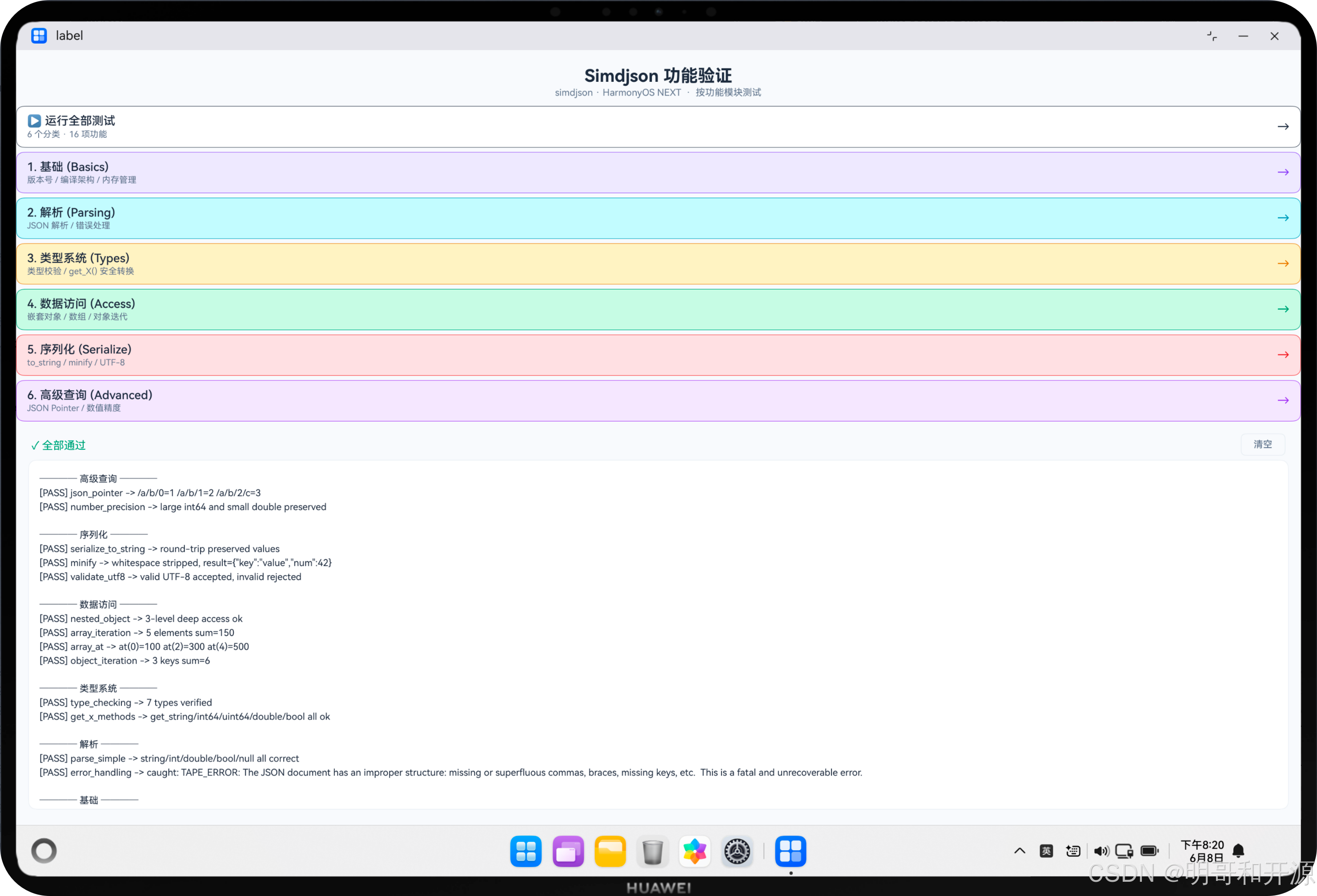This screenshot has height=896, width=1317.
Task: Click the keyboard icon in system tray
Action: pyautogui.click(x=1073, y=851)
